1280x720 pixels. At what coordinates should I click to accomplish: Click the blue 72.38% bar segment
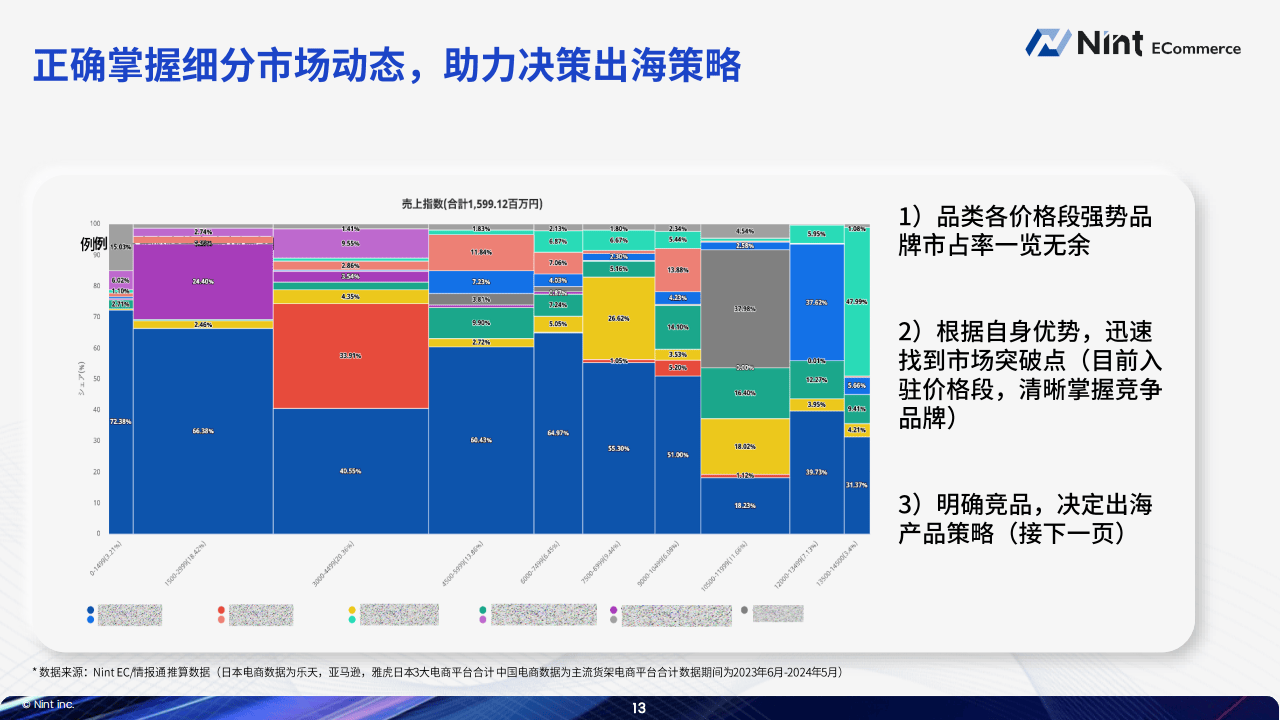click(x=121, y=422)
